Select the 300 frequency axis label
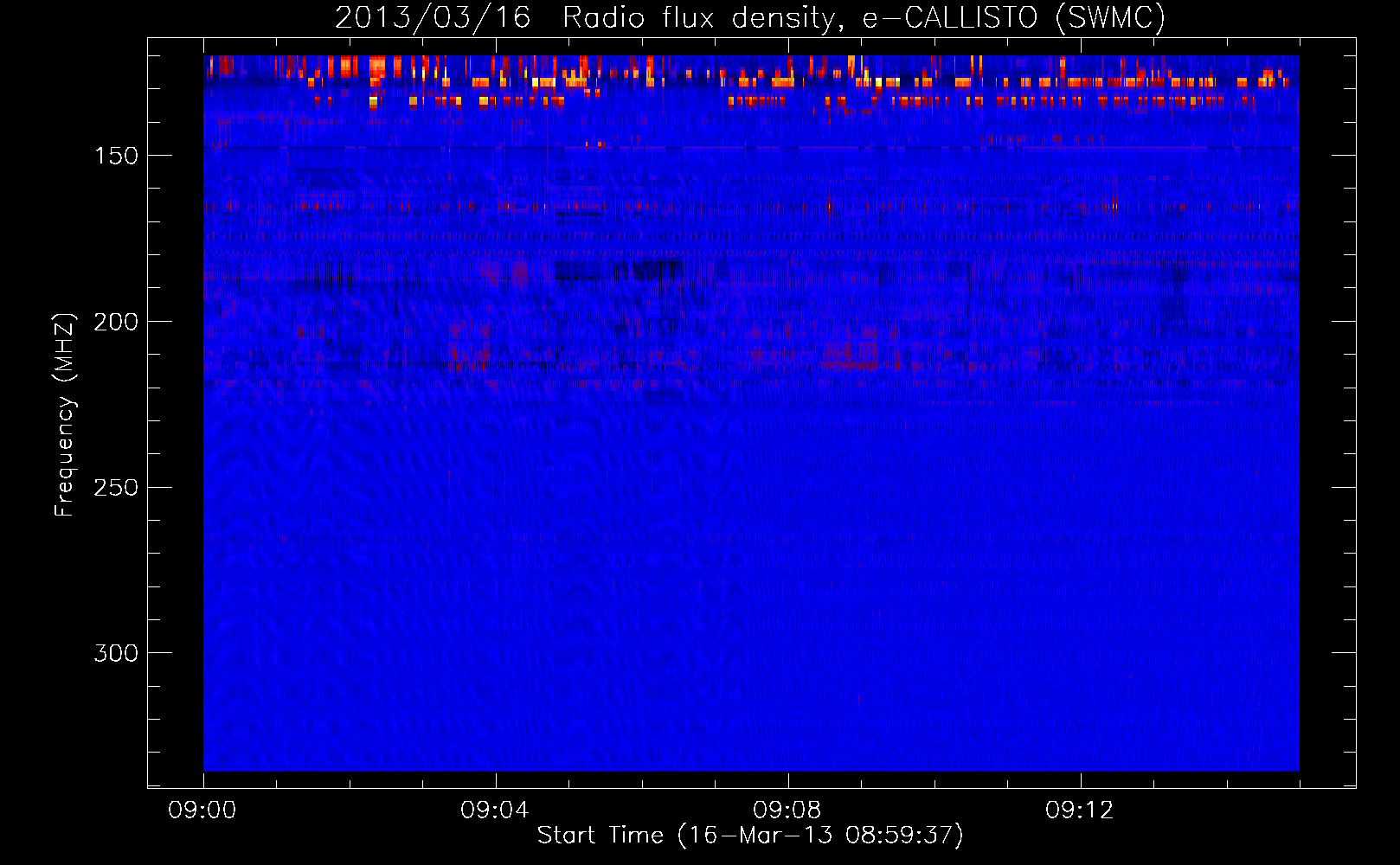The image size is (1400, 865). tap(116, 653)
